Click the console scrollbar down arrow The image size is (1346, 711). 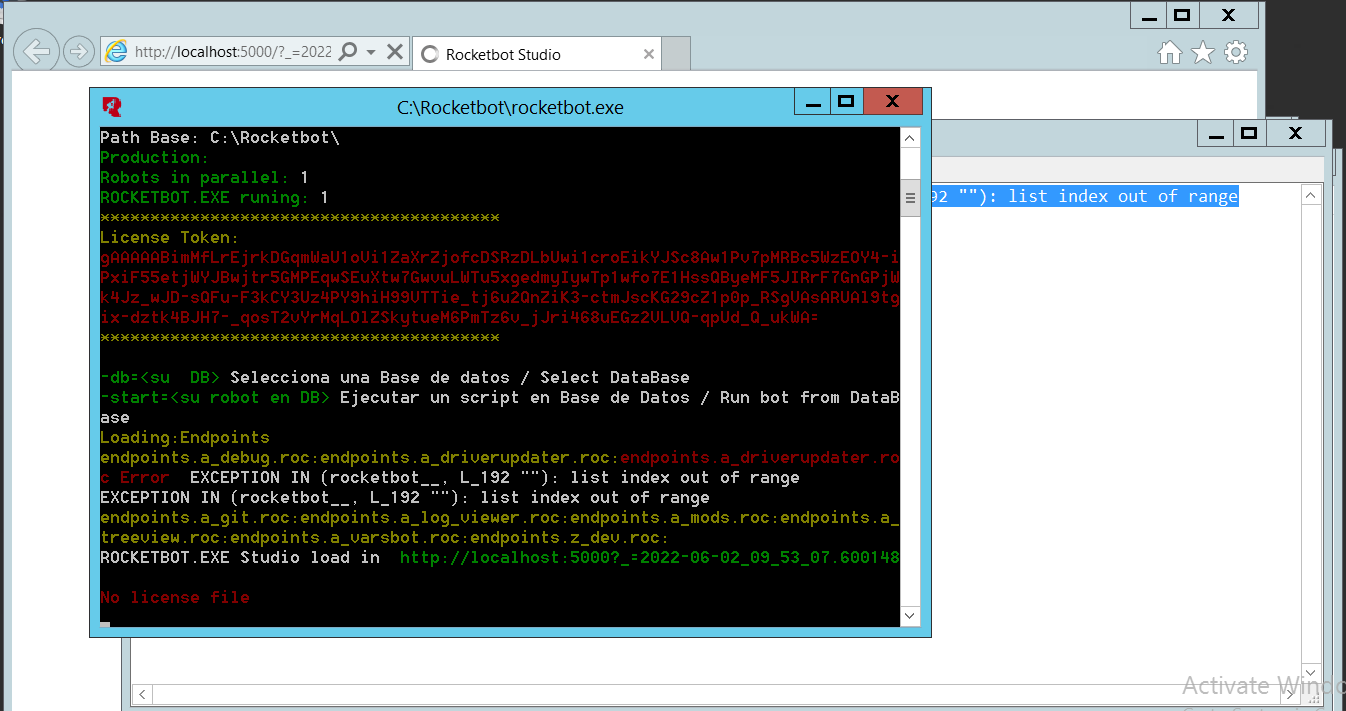(910, 616)
